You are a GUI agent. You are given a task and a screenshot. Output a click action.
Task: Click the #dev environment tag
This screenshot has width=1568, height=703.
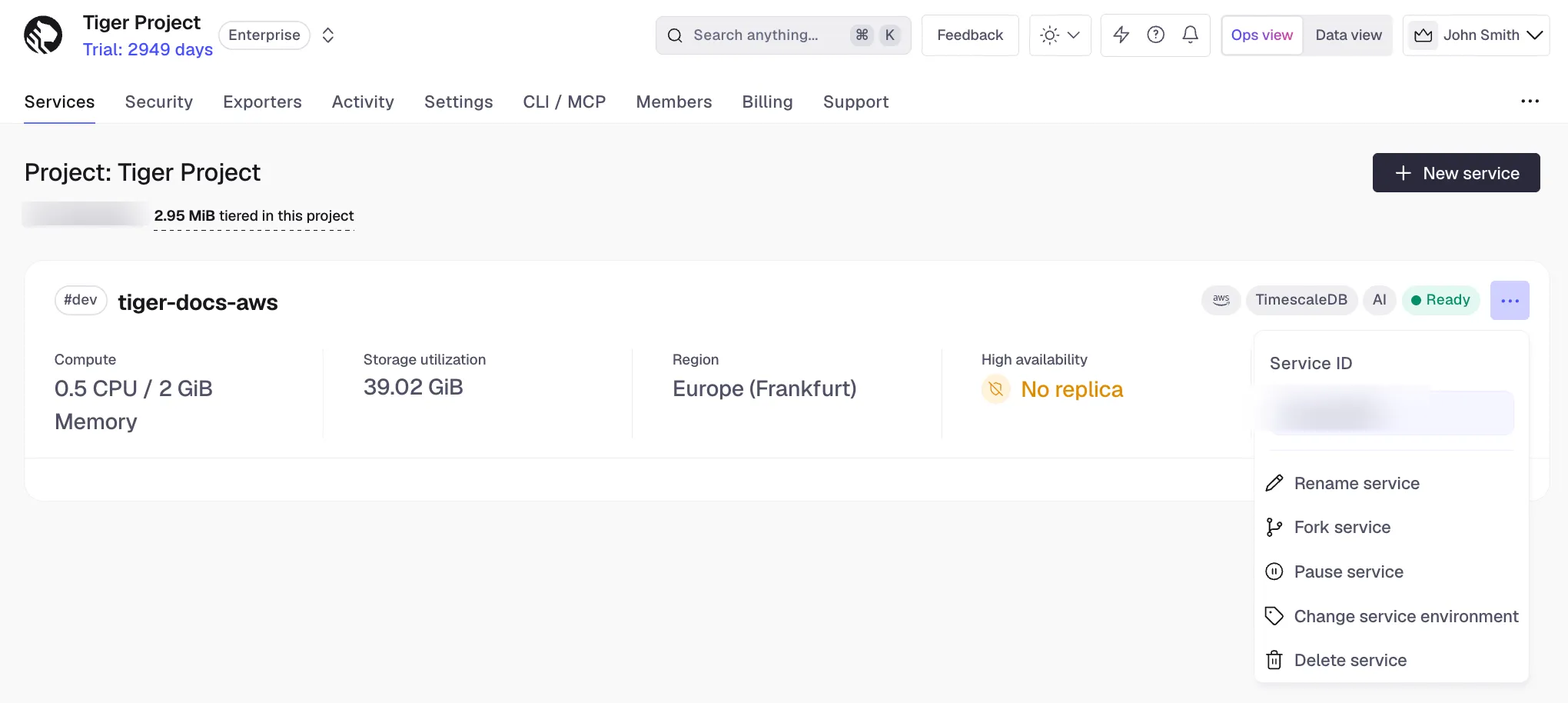click(x=81, y=300)
